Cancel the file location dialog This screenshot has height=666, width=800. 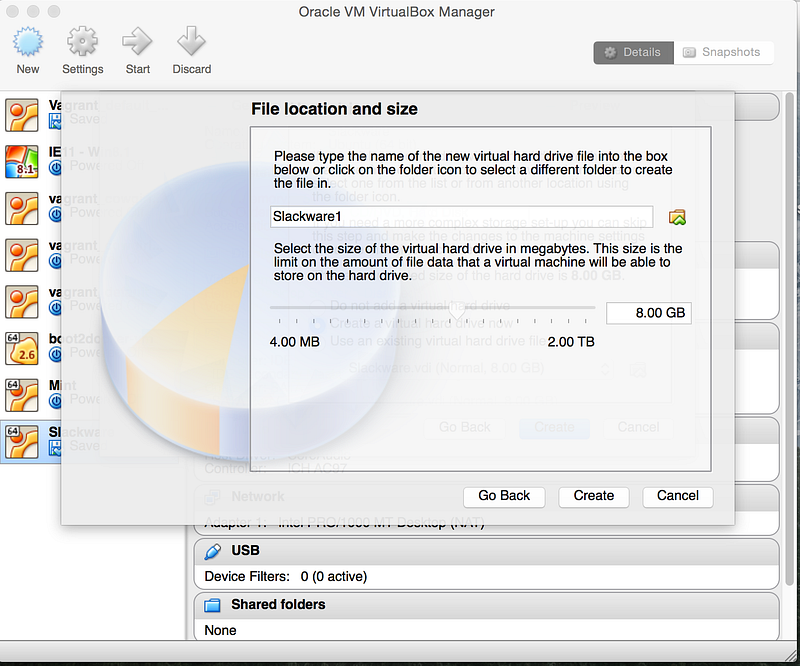pos(678,496)
